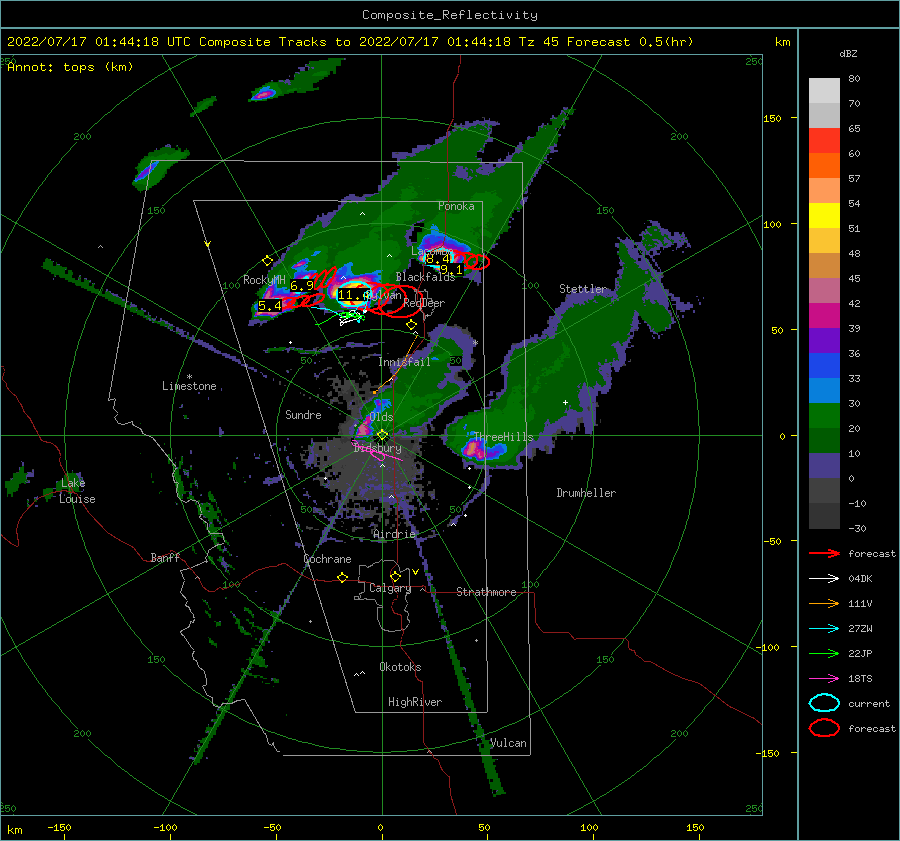The image size is (900, 841).
Task: Click the yellow diamond radar site at center
Action: coord(382,435)
